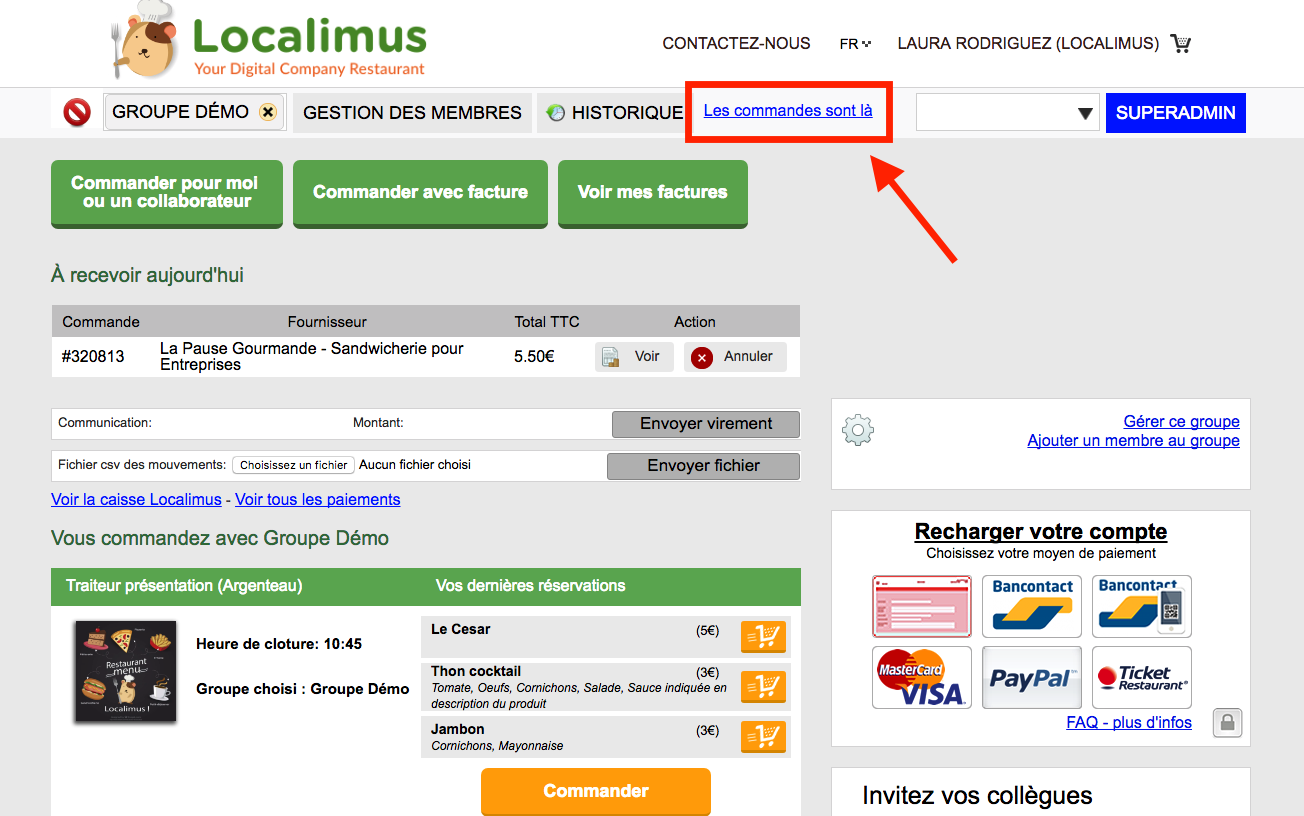The width and height of the screenshot is (1304, 816).
Task: Click the Restaurant menu thumbnail image
Action: coord(125,672)
